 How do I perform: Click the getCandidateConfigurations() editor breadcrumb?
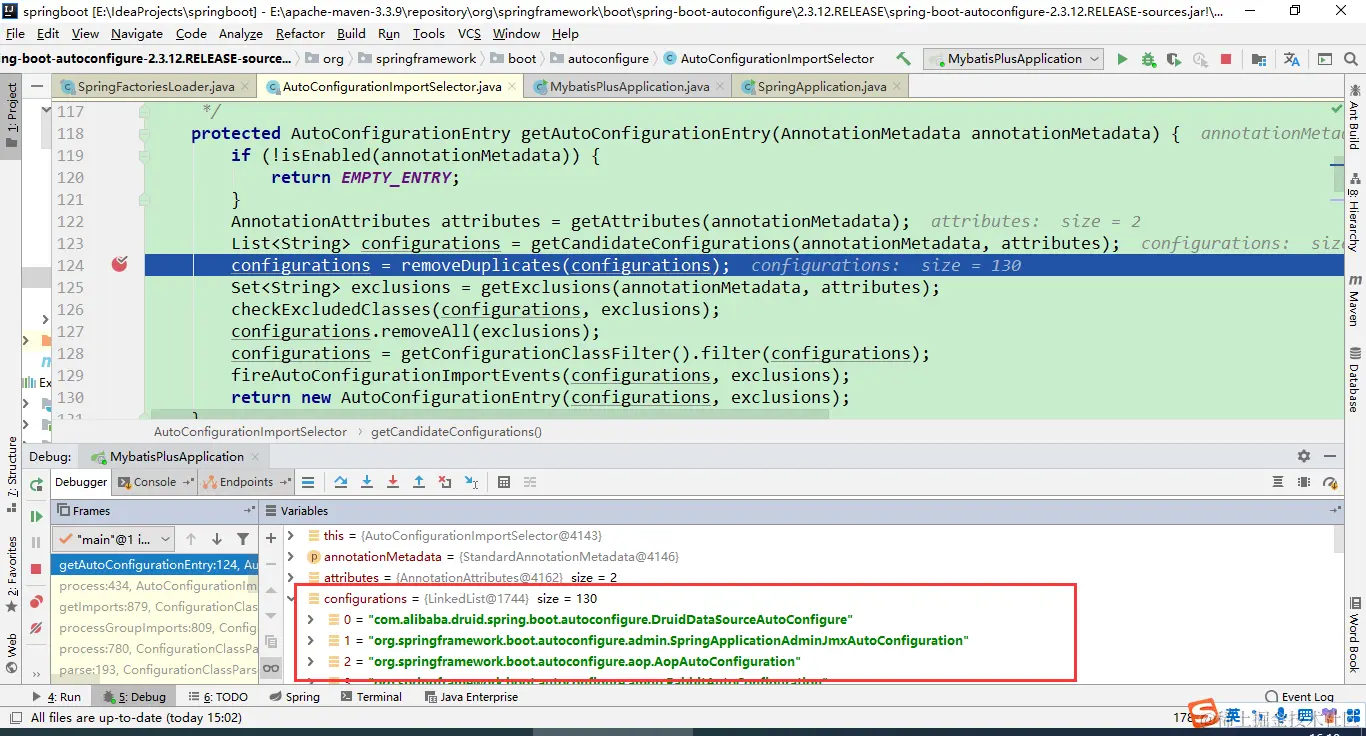coord(456,432)
